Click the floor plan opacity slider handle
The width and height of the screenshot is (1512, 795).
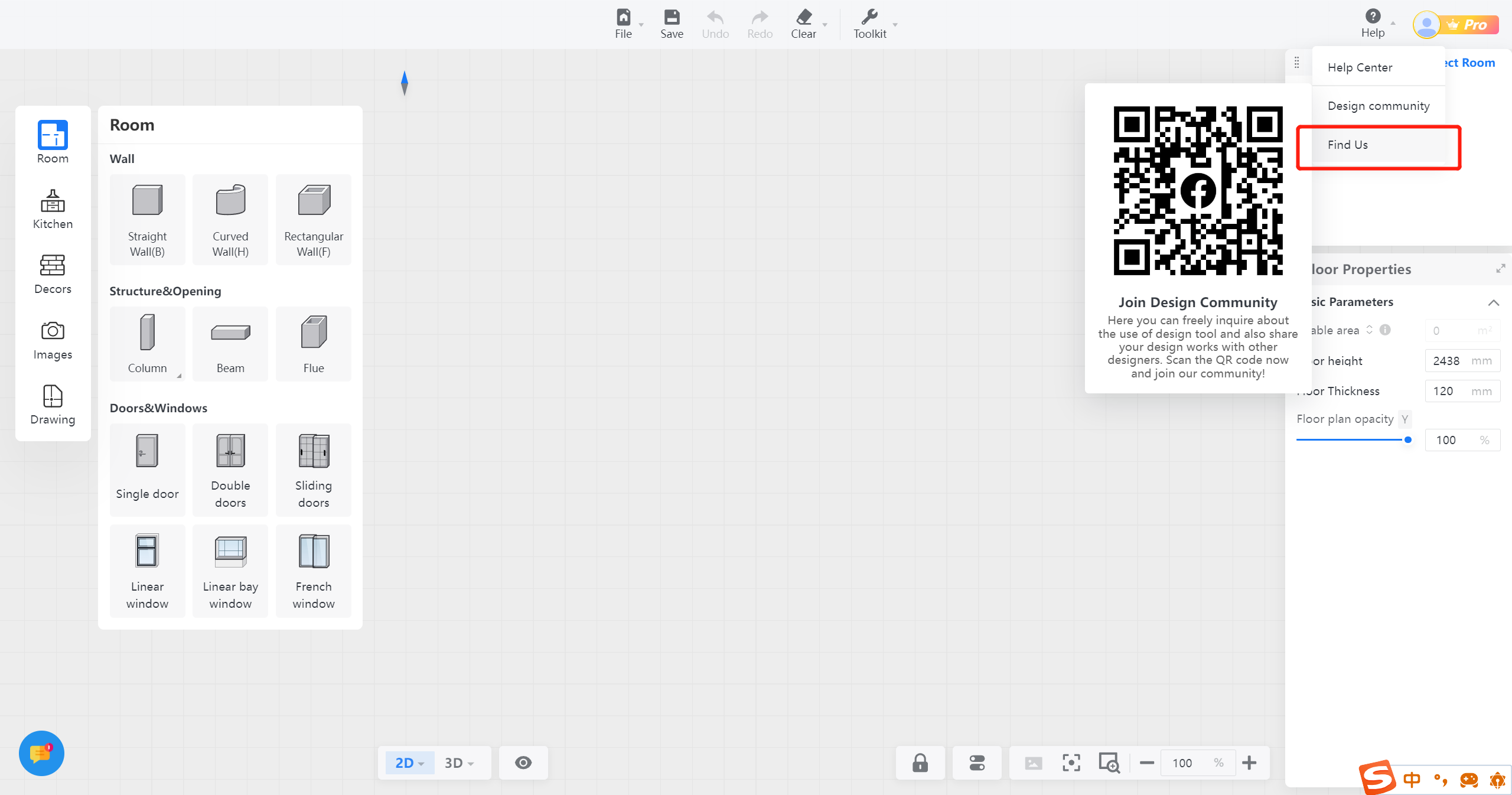coord(1408,439)
